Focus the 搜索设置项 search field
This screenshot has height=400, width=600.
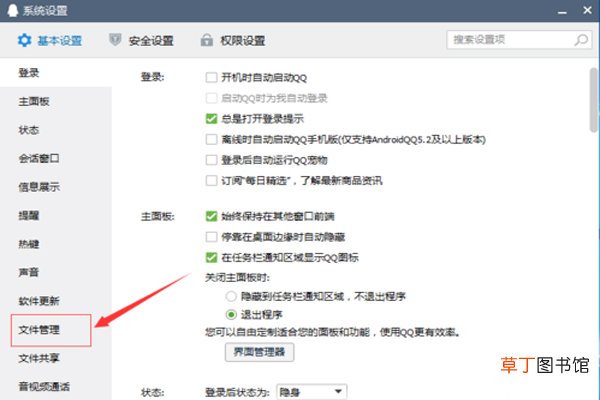(x=519, y=40)
